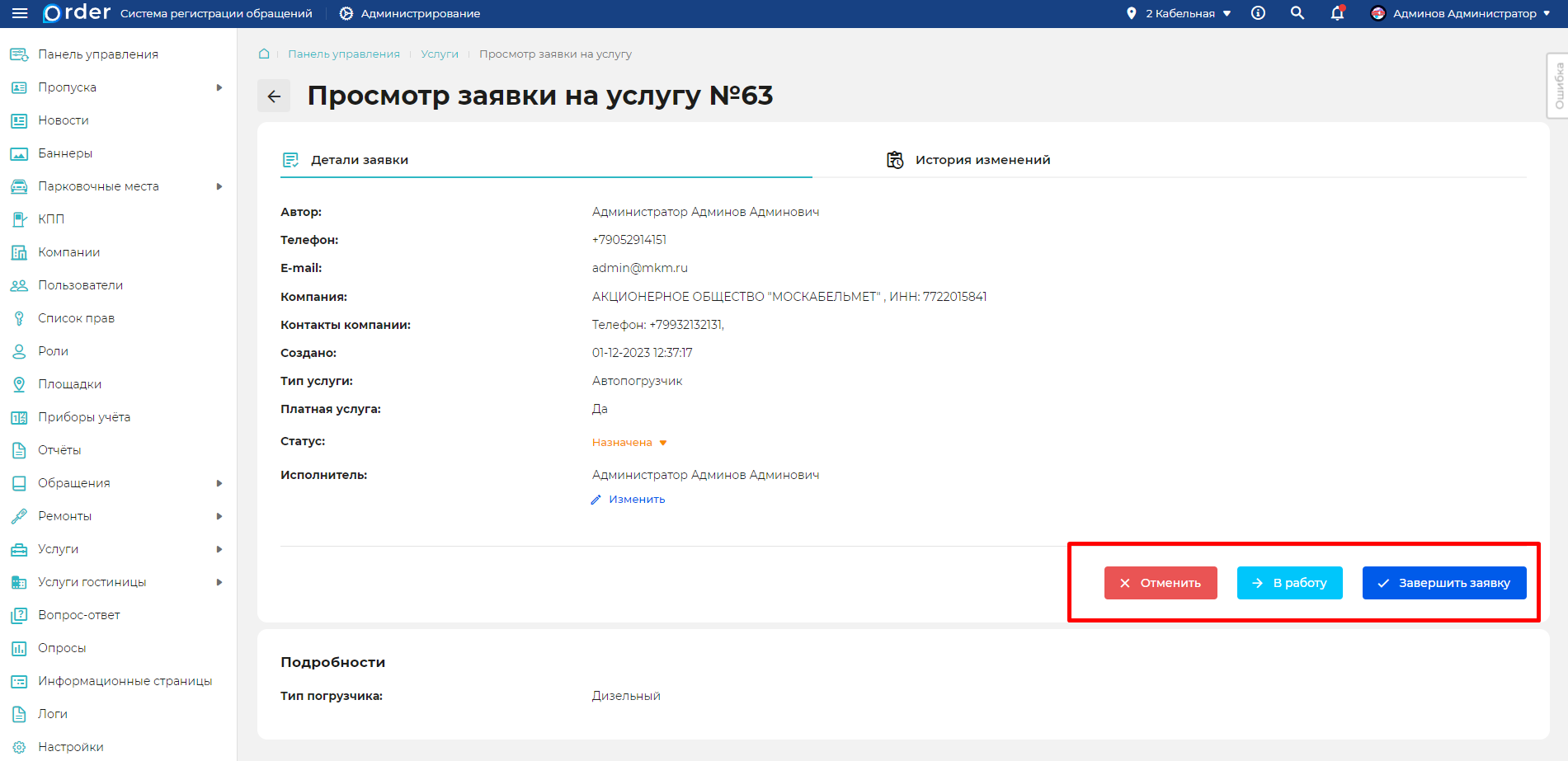Select the Отчёты sidebar icon
This screenshot has width=1568, height=761.
18,449
